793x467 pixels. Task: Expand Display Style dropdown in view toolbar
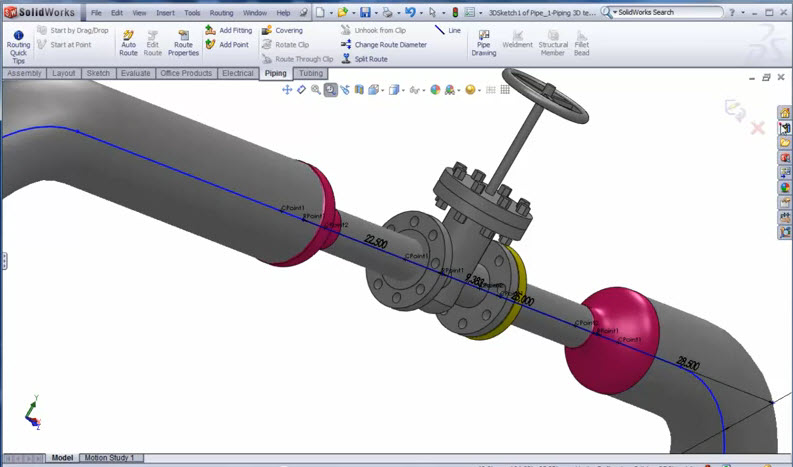(403, 91)
